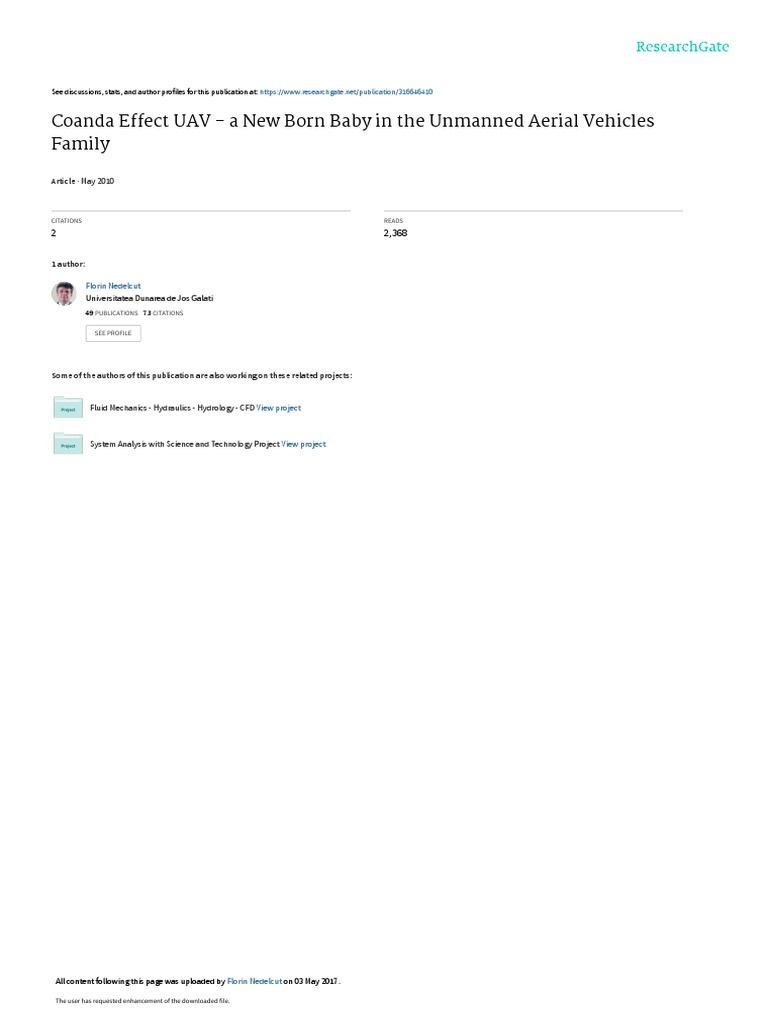This screenshot has height=1024, width=768.
Task: Click the Fluid Mechanics - Hydraulics project title
Action: point(172,408)
